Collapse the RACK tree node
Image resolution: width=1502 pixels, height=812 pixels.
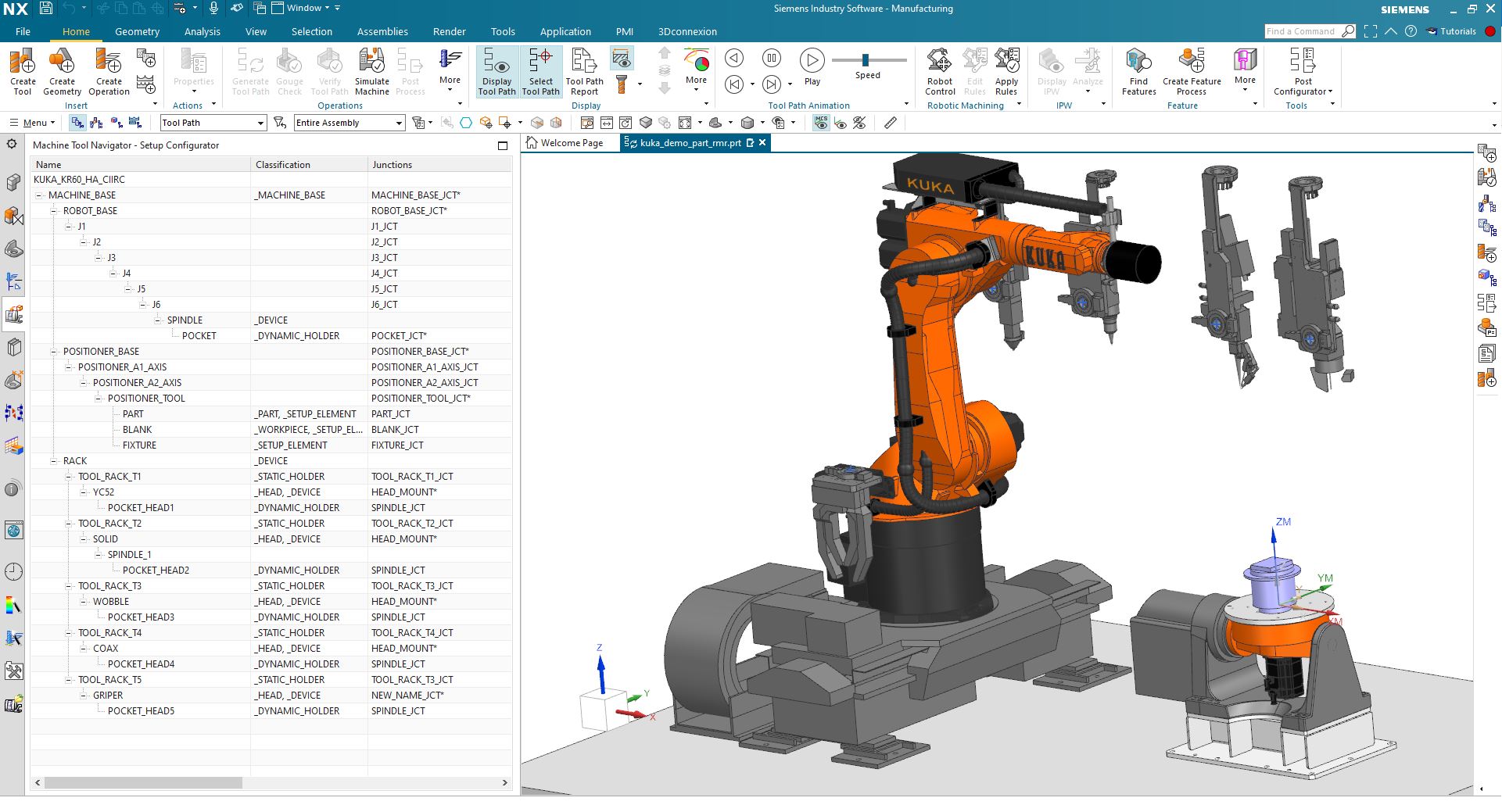click(x=54, y=461)
